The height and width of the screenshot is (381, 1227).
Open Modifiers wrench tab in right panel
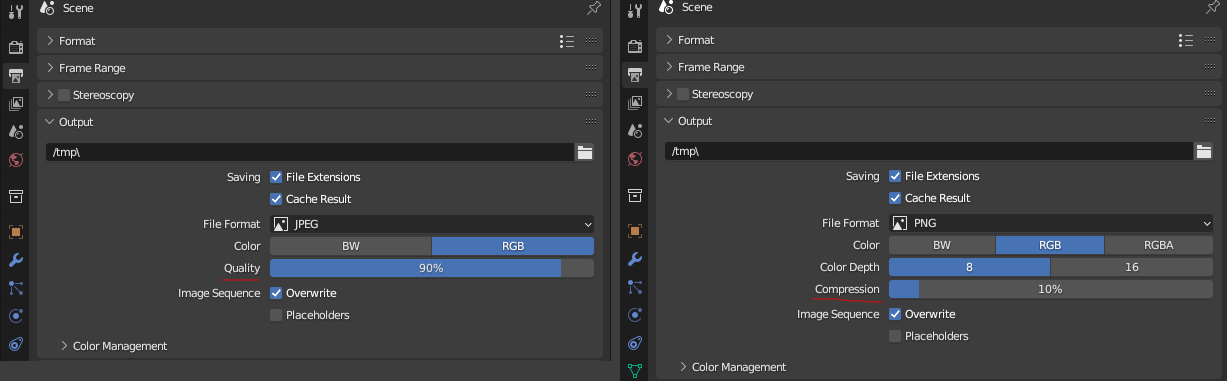634,259
